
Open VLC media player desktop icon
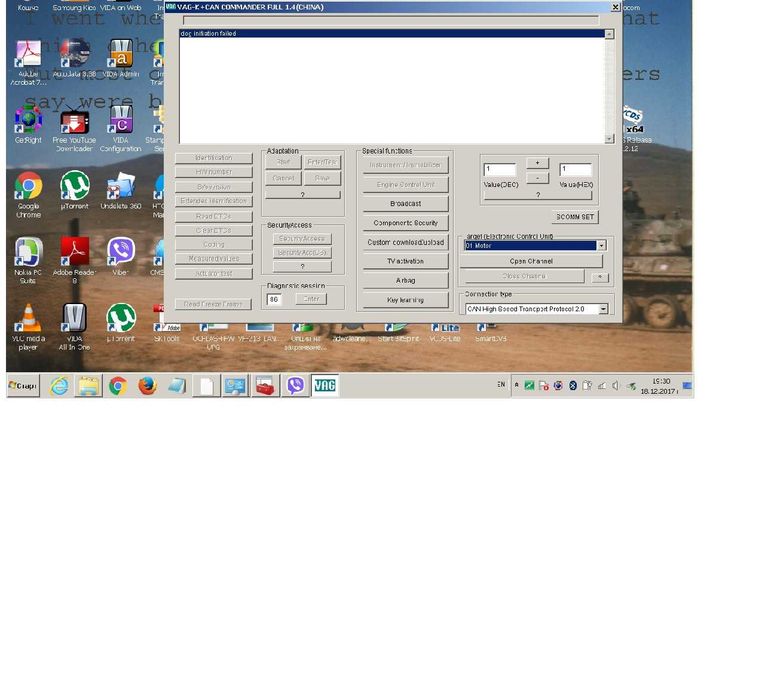(28, 327)
